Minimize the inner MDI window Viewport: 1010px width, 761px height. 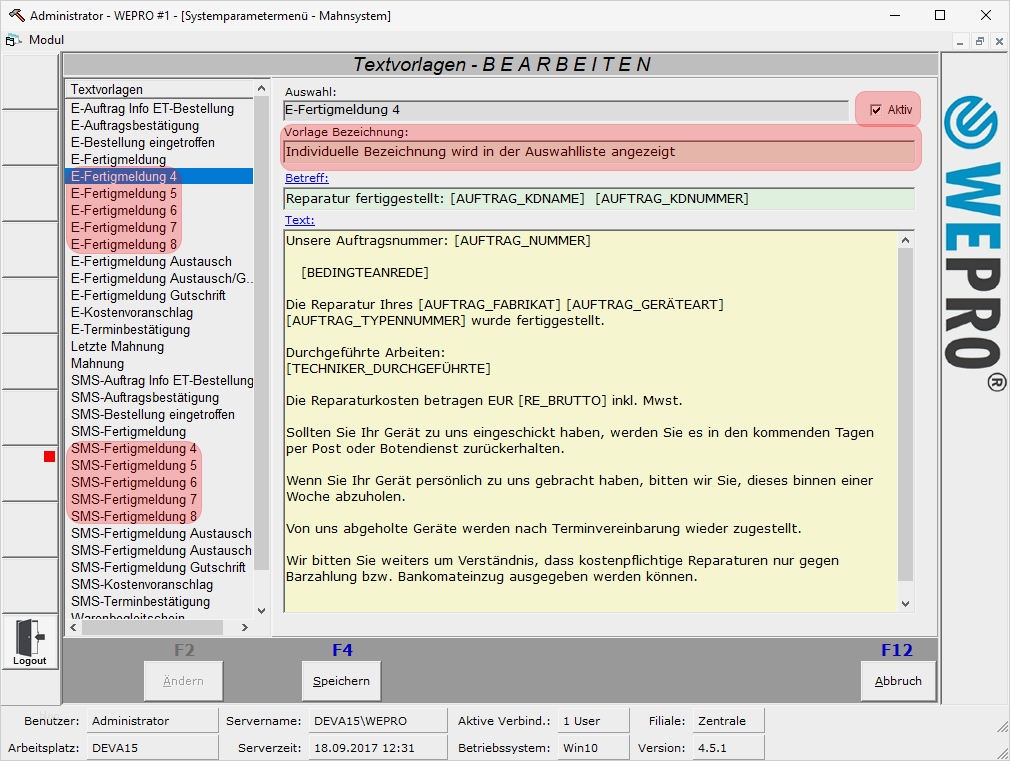click(x=961, y=40)
